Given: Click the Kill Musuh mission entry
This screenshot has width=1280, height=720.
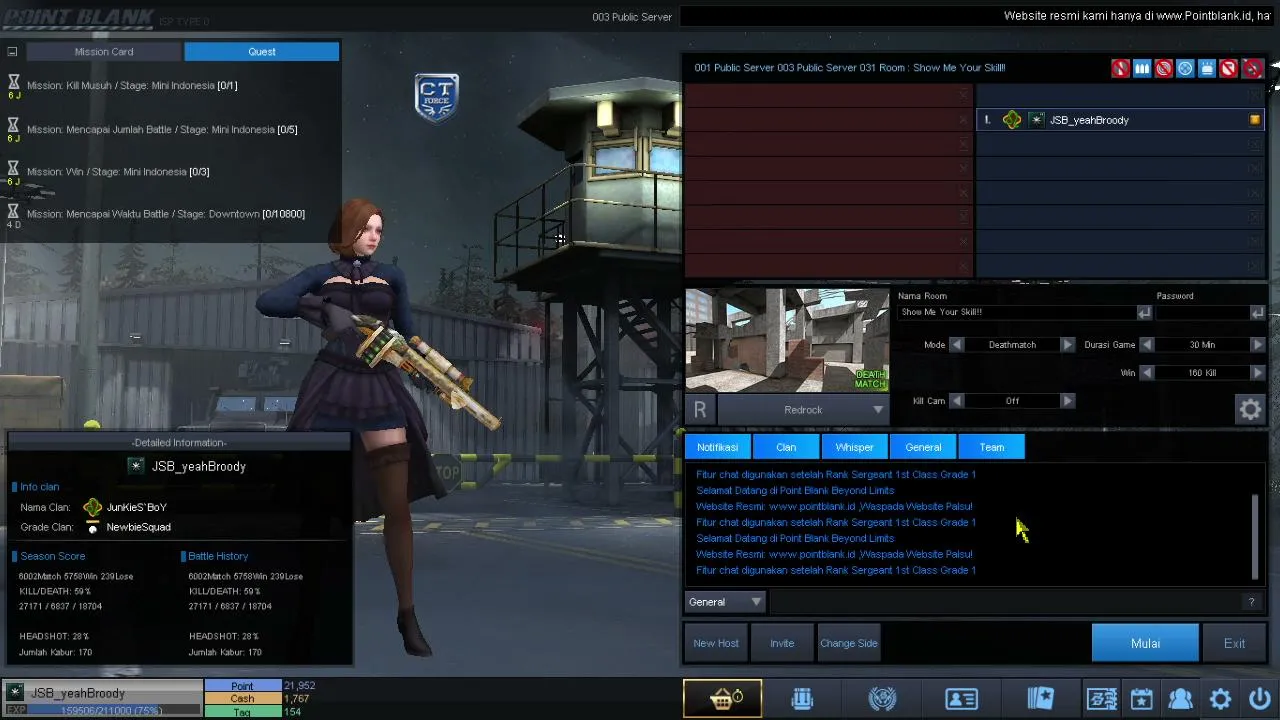Looking at the screenshot, I should pyautogui.click(x=132, y=86).
